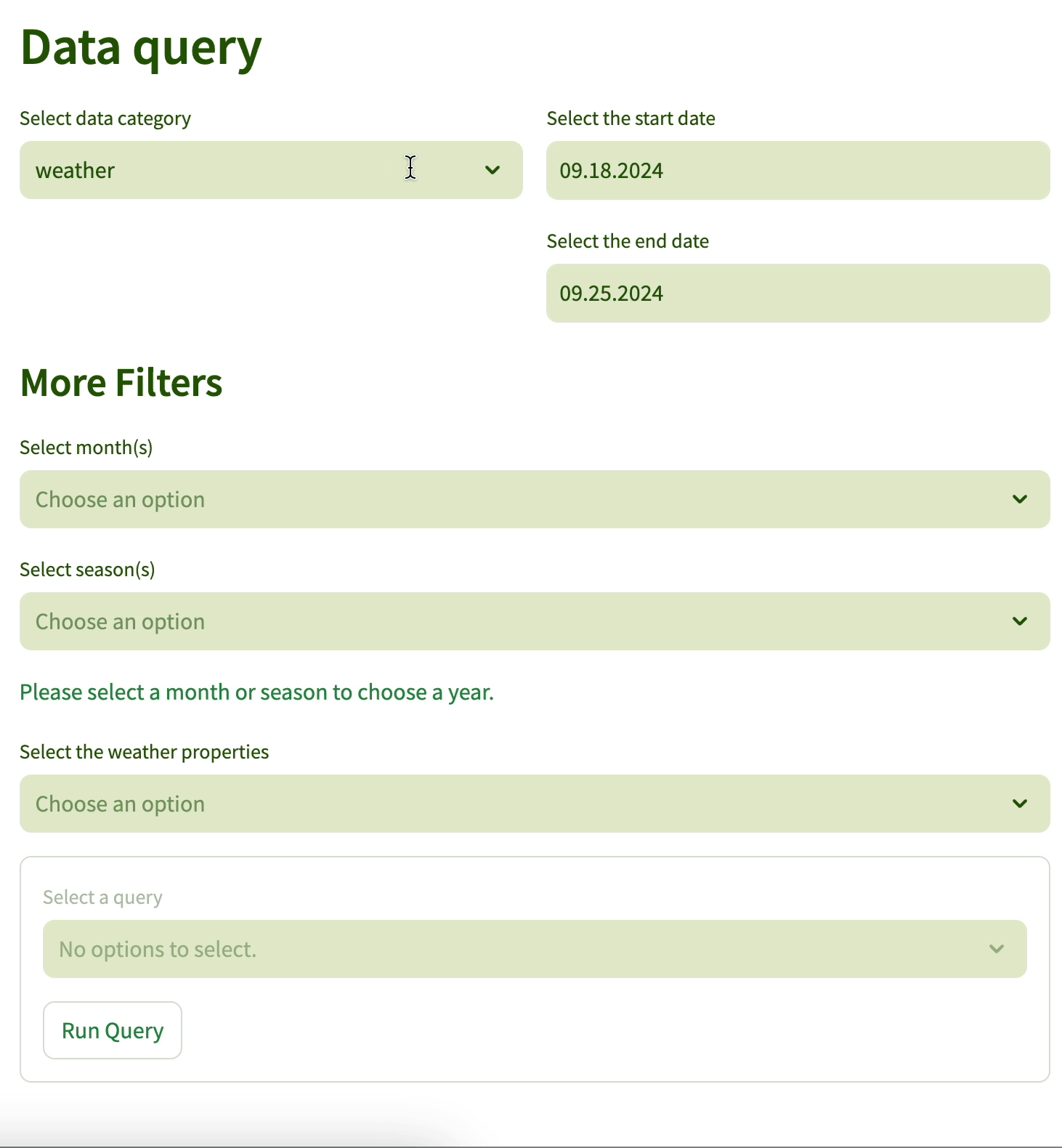
Task: Click the chevron on the query selector
Action: pyautogui.click(x=996, y=949)
